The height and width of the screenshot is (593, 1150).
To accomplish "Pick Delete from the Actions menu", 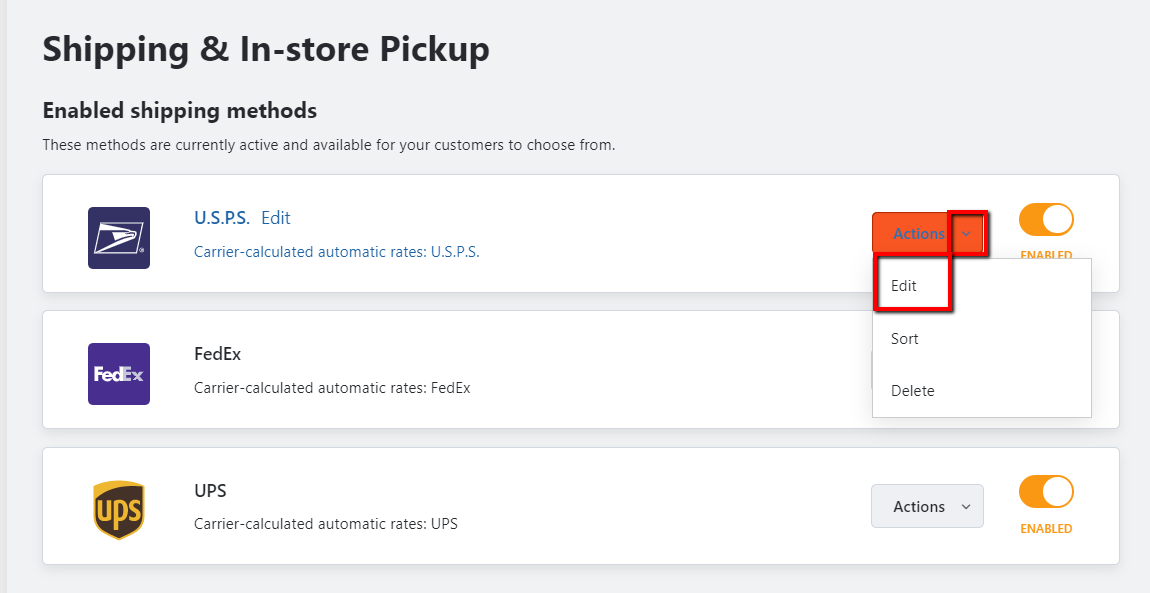I will [x=913, y=391].
